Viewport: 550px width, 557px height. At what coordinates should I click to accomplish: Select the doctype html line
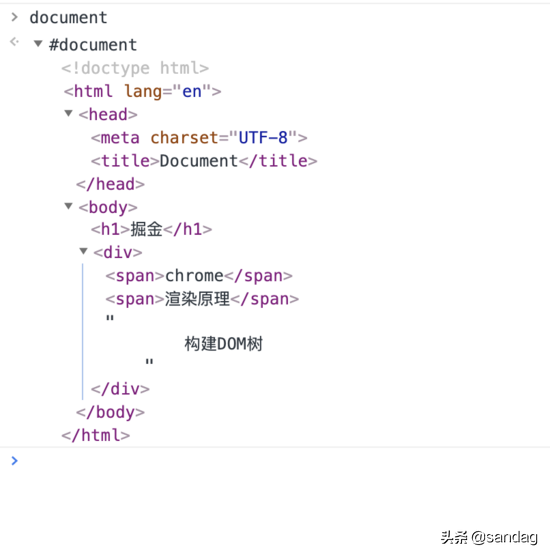coord(135,68)
